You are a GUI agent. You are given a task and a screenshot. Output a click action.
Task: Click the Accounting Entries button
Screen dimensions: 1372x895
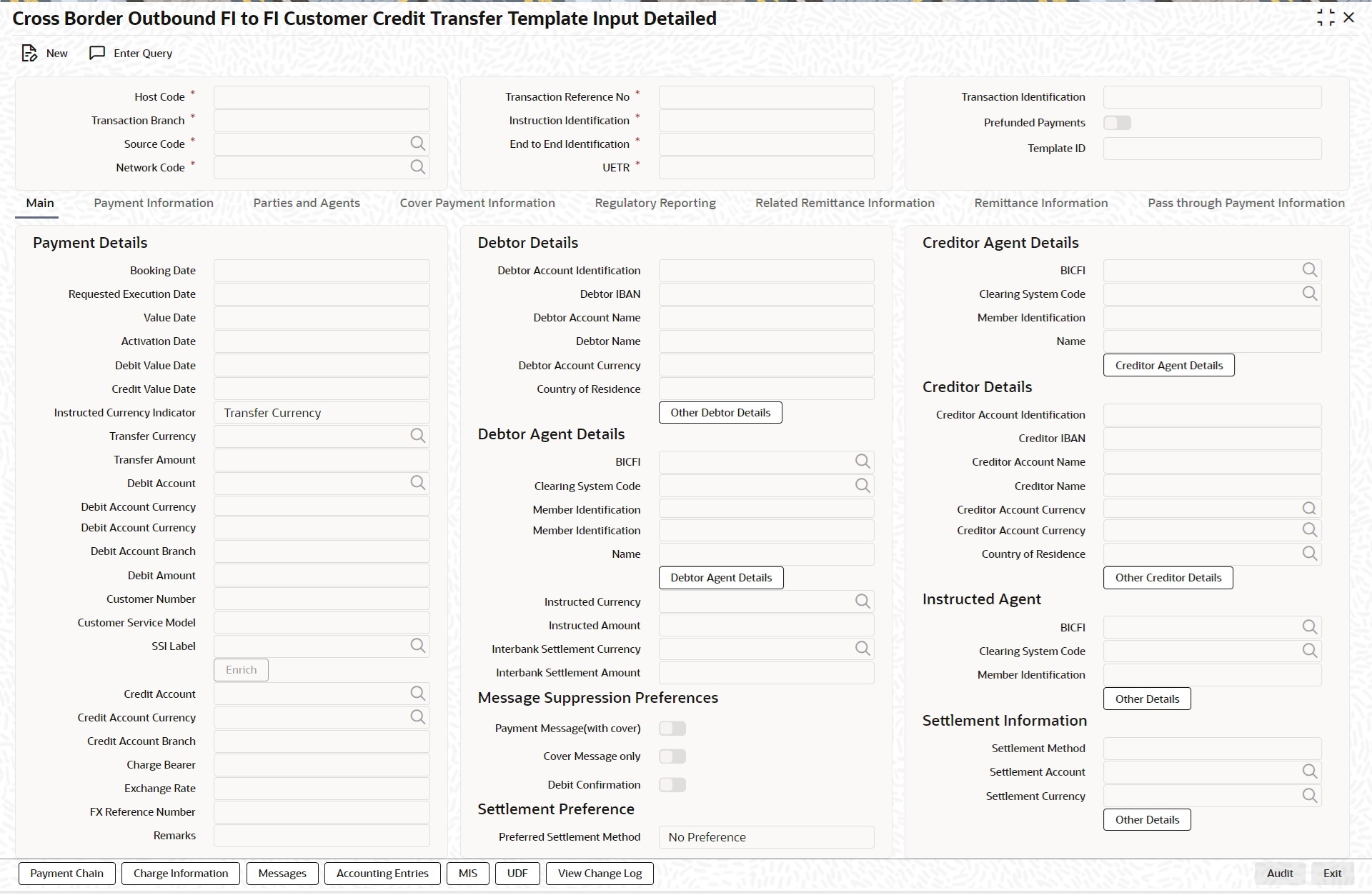382,874
